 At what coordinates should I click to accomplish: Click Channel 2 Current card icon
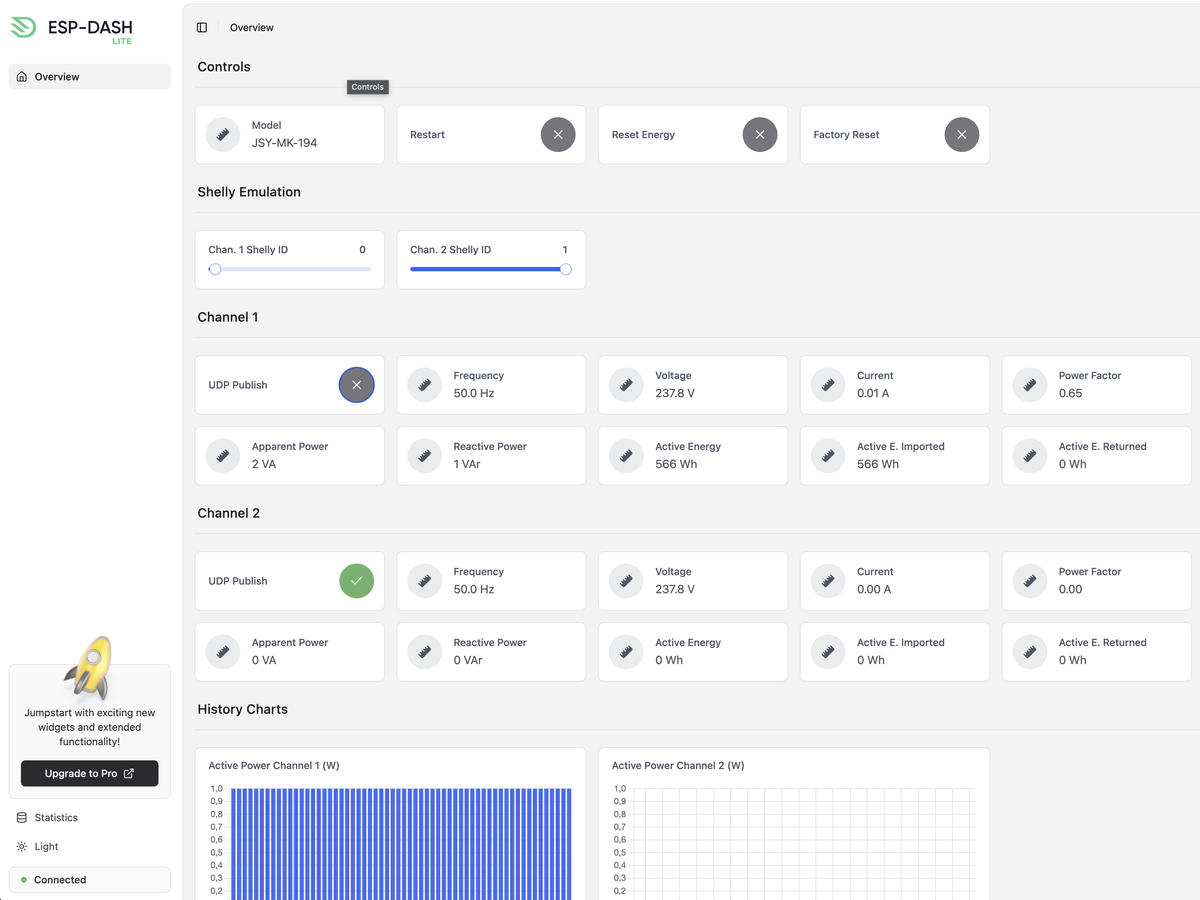[828, 580]
